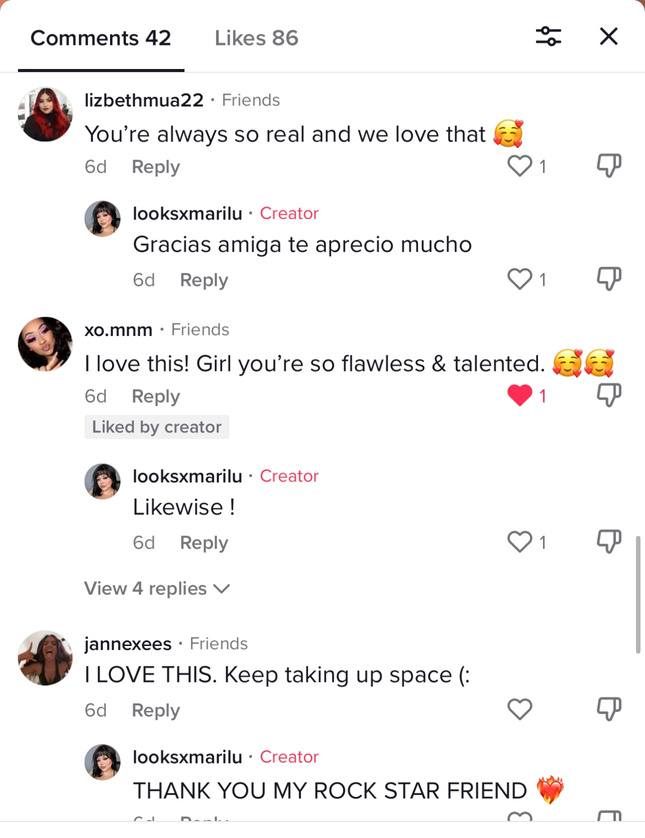645x838 pixels.
Task: Select the Comments 42 tab
Action: pyautogui.click(x=101, y=38)
